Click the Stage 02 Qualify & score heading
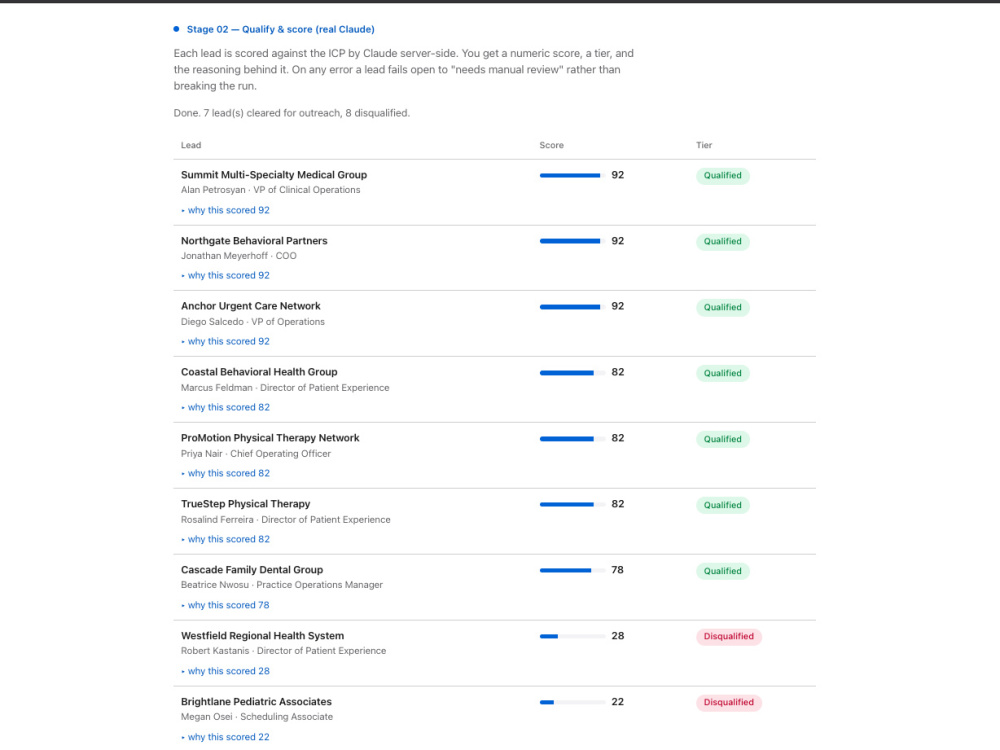Screen dimensions: 1000x750 281,29
